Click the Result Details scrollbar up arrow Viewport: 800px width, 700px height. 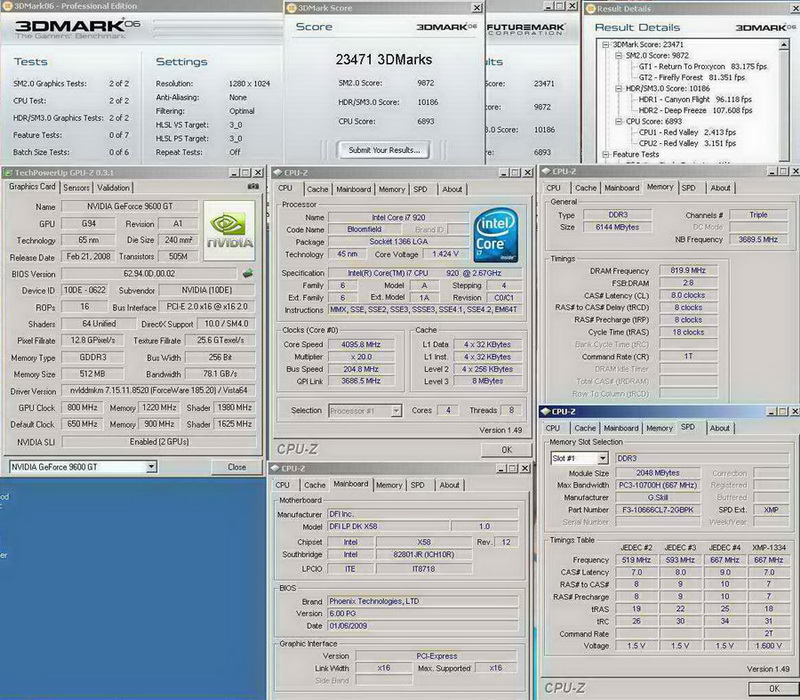pos(784,45)
